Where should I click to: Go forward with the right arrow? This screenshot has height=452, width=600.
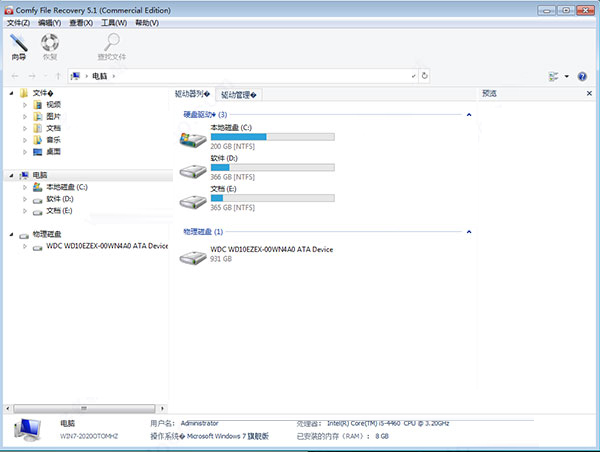(x=32, y=76)
